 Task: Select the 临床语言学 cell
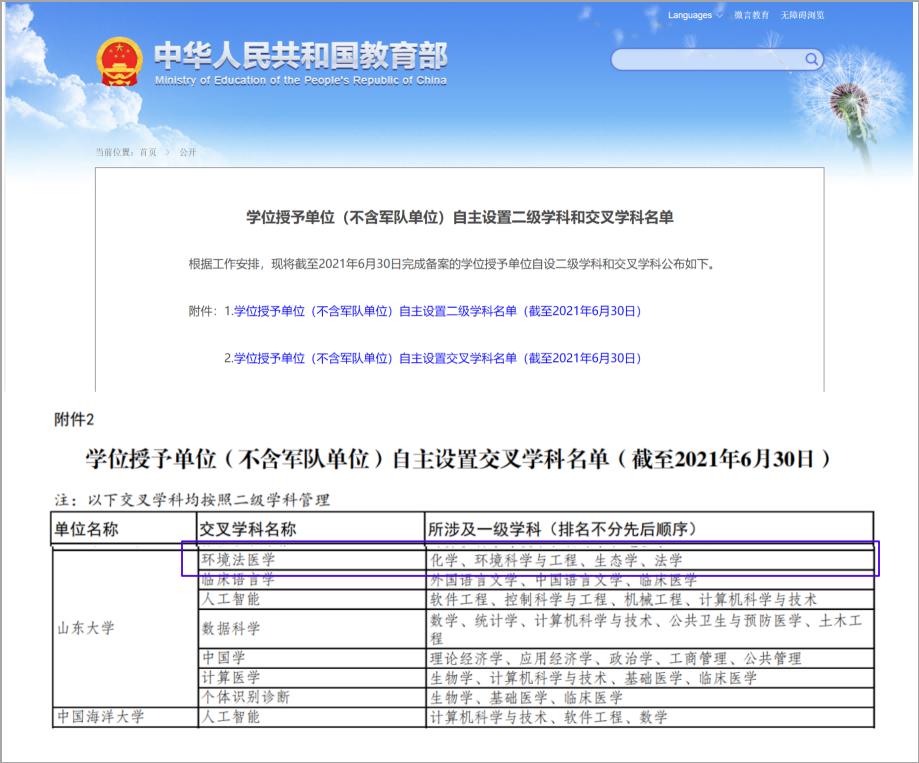tap(311, 580)
